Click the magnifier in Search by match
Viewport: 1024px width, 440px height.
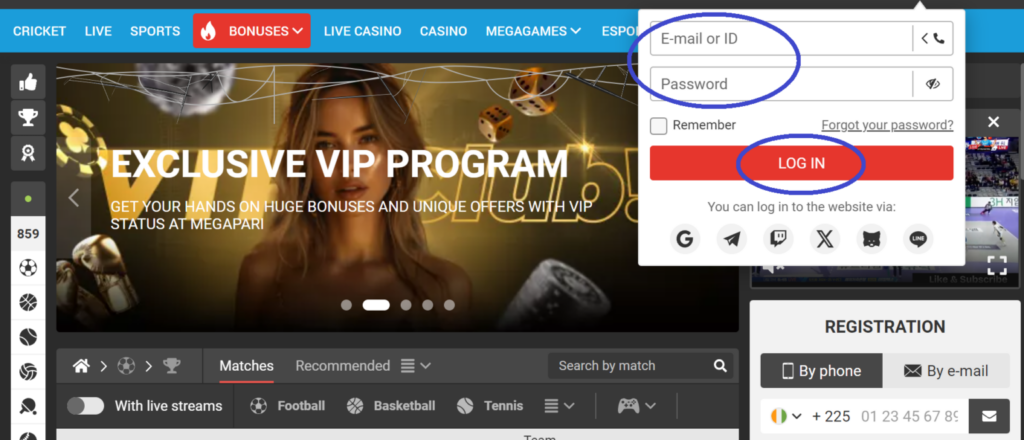pyautogui.click(x=720, y=366)
